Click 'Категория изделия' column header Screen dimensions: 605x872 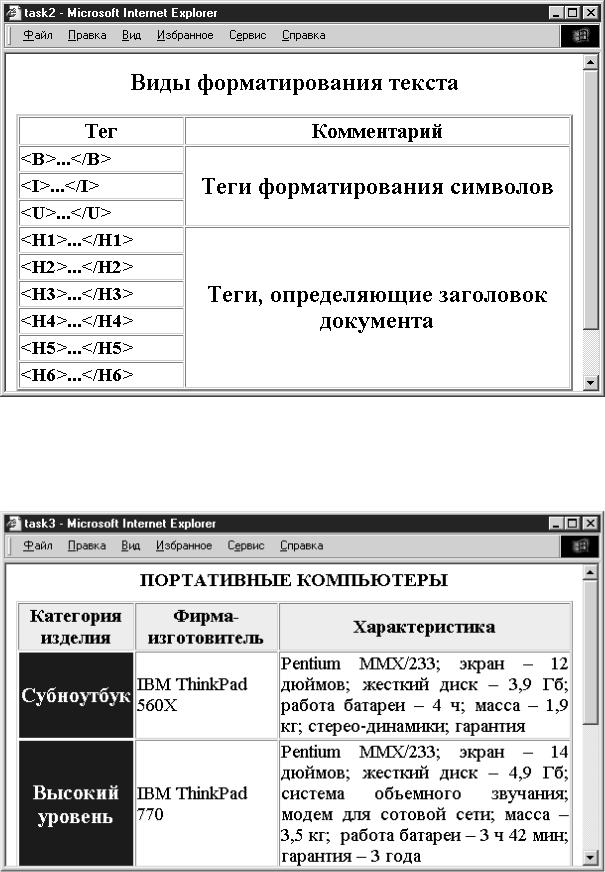(x=76, y=627)
